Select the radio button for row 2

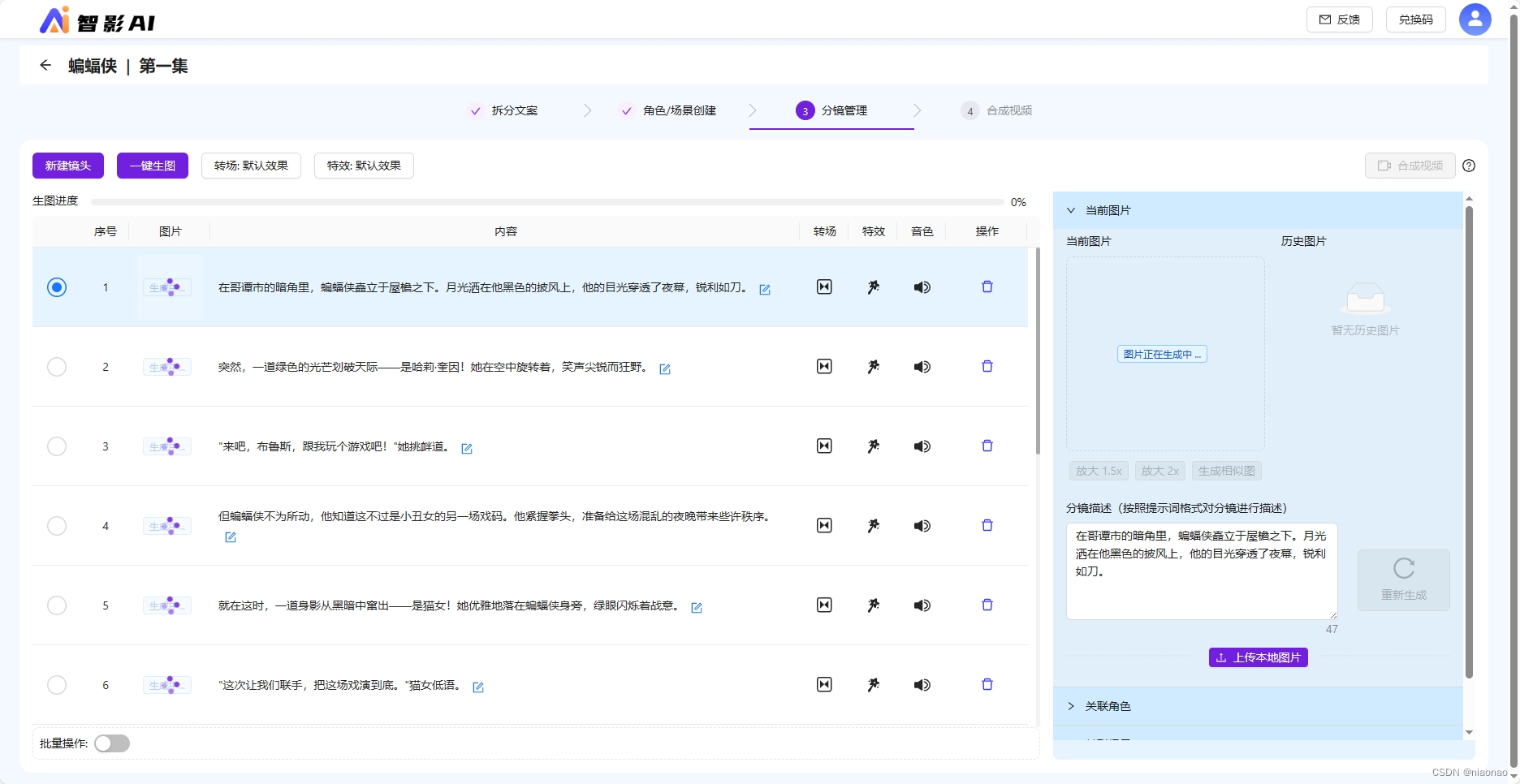[57, 366]
